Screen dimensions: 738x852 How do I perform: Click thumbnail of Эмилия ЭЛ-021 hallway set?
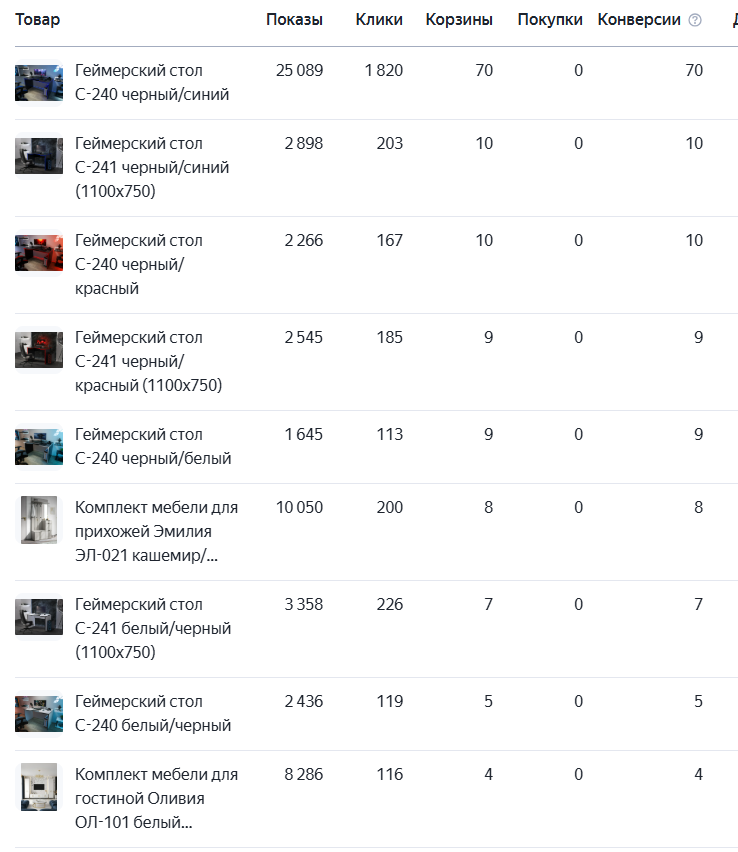coord(39,520)
